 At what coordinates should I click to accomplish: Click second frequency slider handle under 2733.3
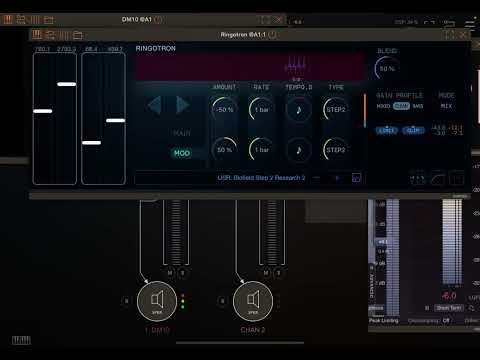pos(67,84)
